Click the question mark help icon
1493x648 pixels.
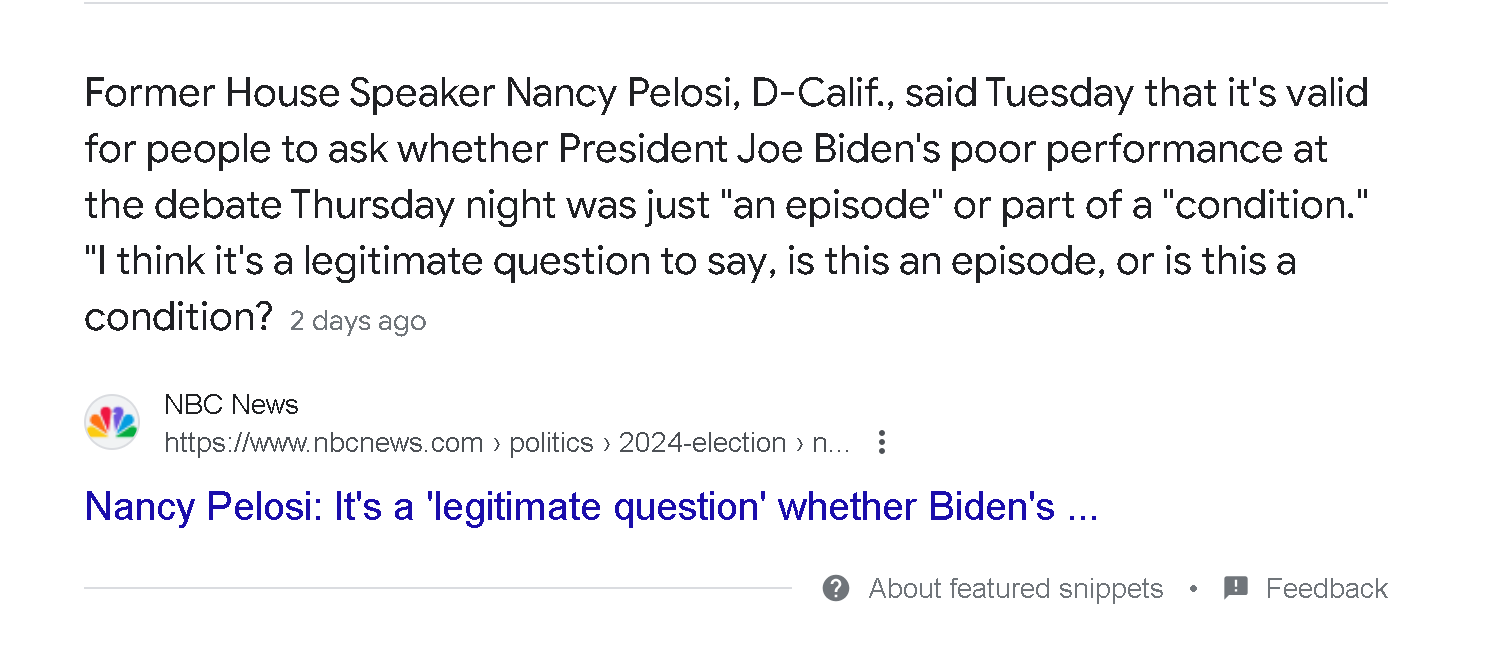[x=836, y=588]
